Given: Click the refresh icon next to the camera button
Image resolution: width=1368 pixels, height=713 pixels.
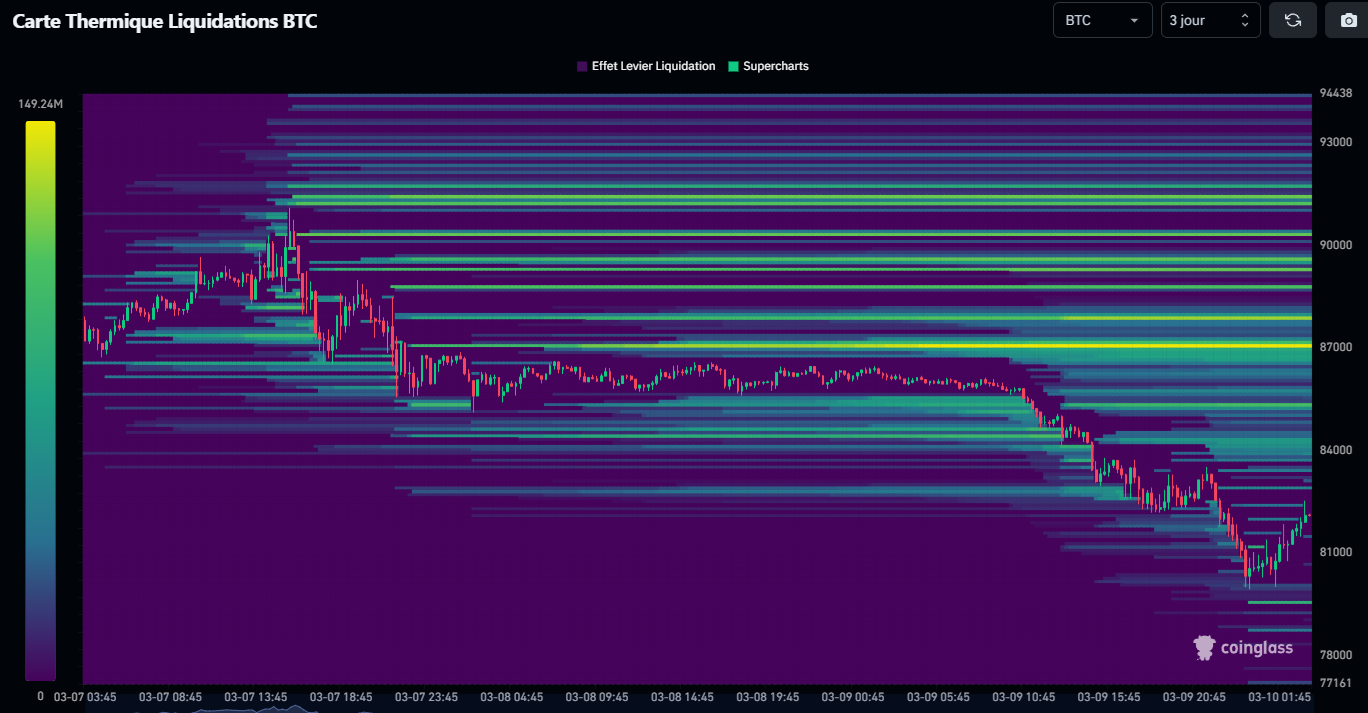Looking at the screenshot, I should [1293, 20].
